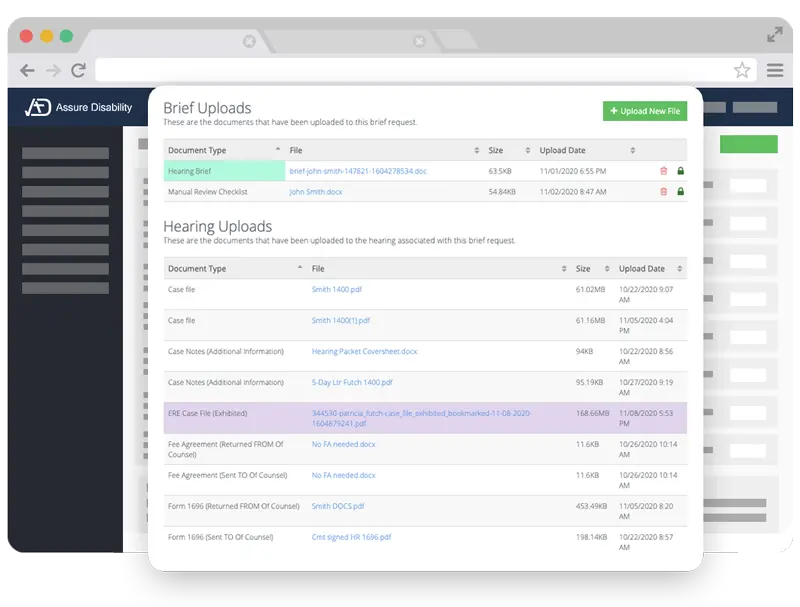Select ERE Case File (Exhibited) row label

tap(208, 413)
